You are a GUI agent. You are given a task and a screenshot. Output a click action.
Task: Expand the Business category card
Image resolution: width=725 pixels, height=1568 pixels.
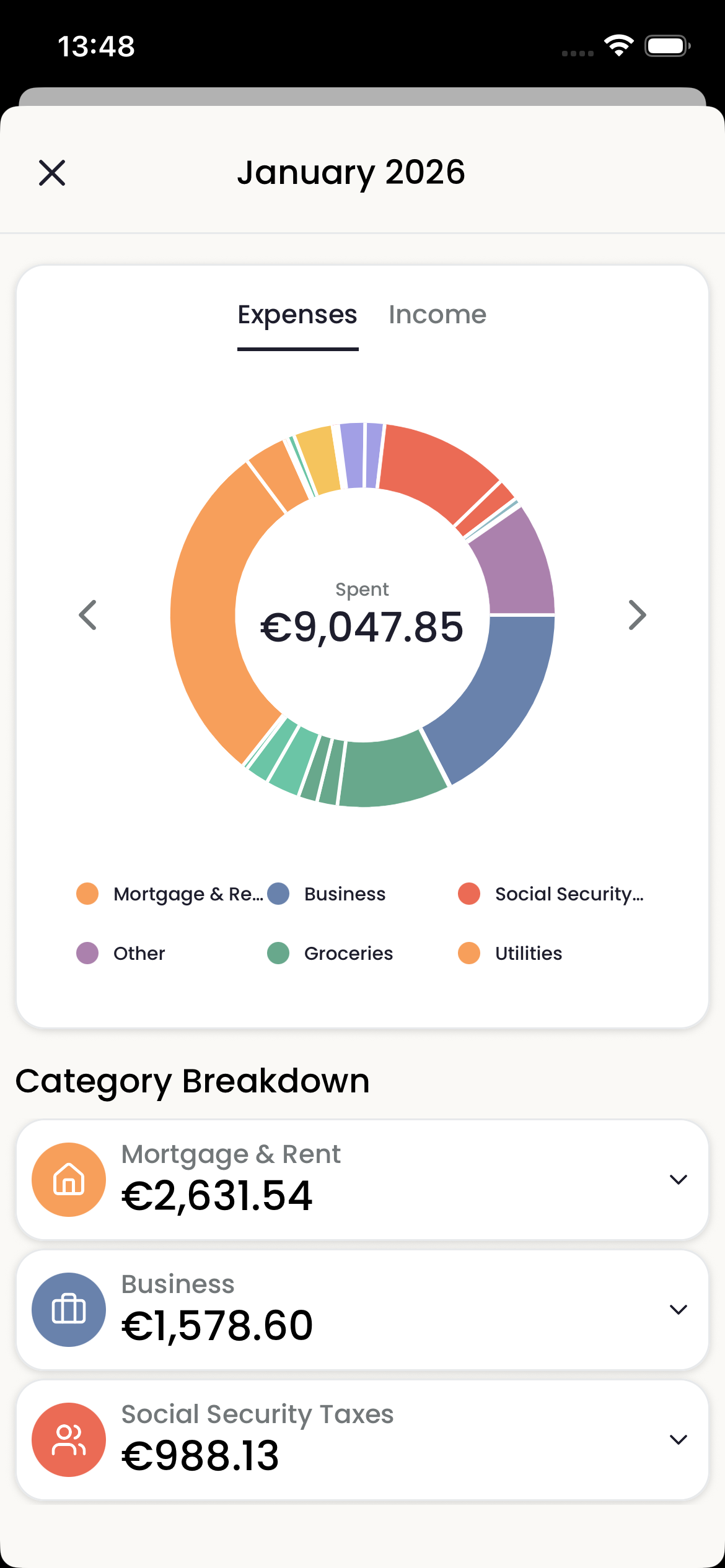[x=677, y=1310]
